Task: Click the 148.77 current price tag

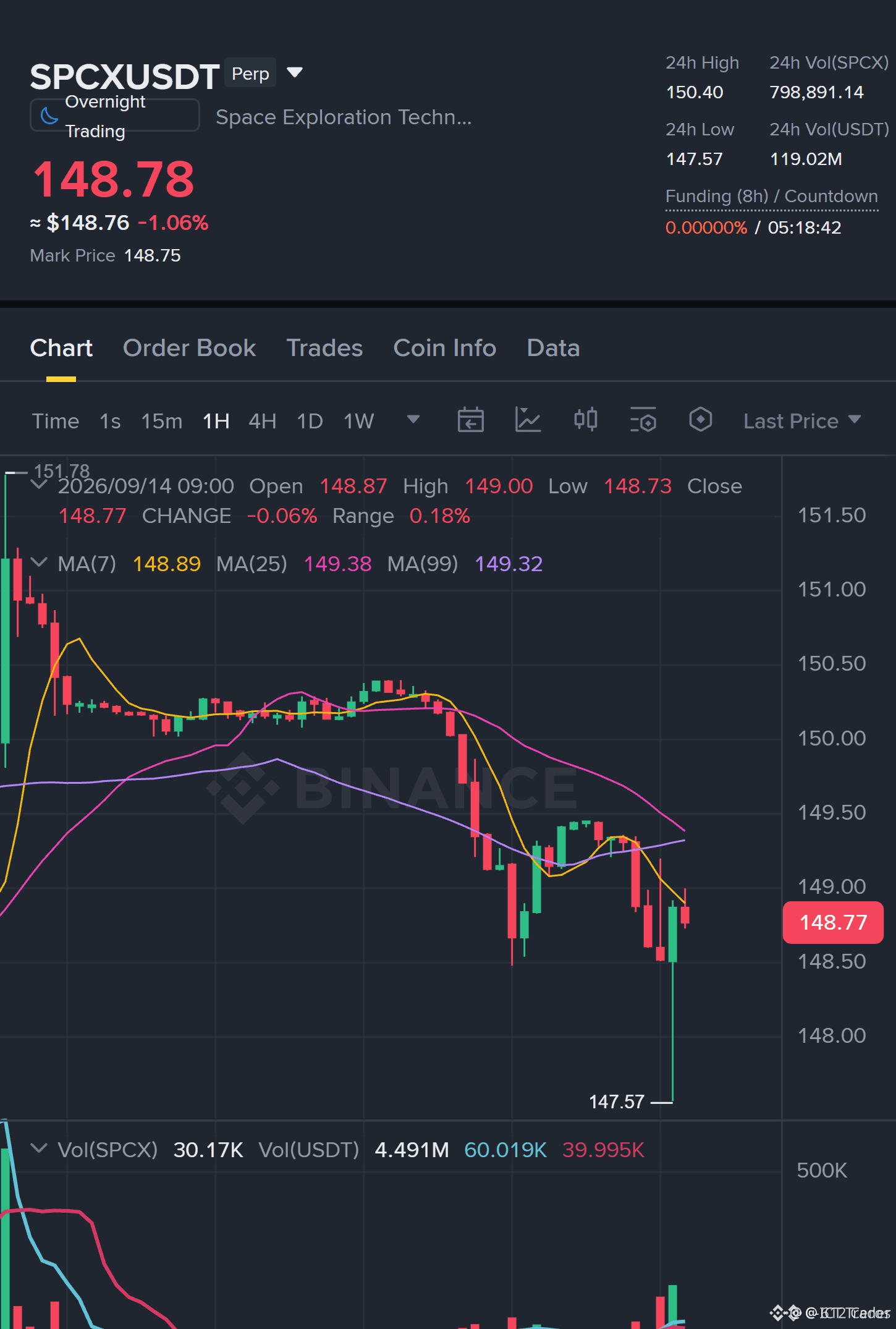Action: [833, 922]
